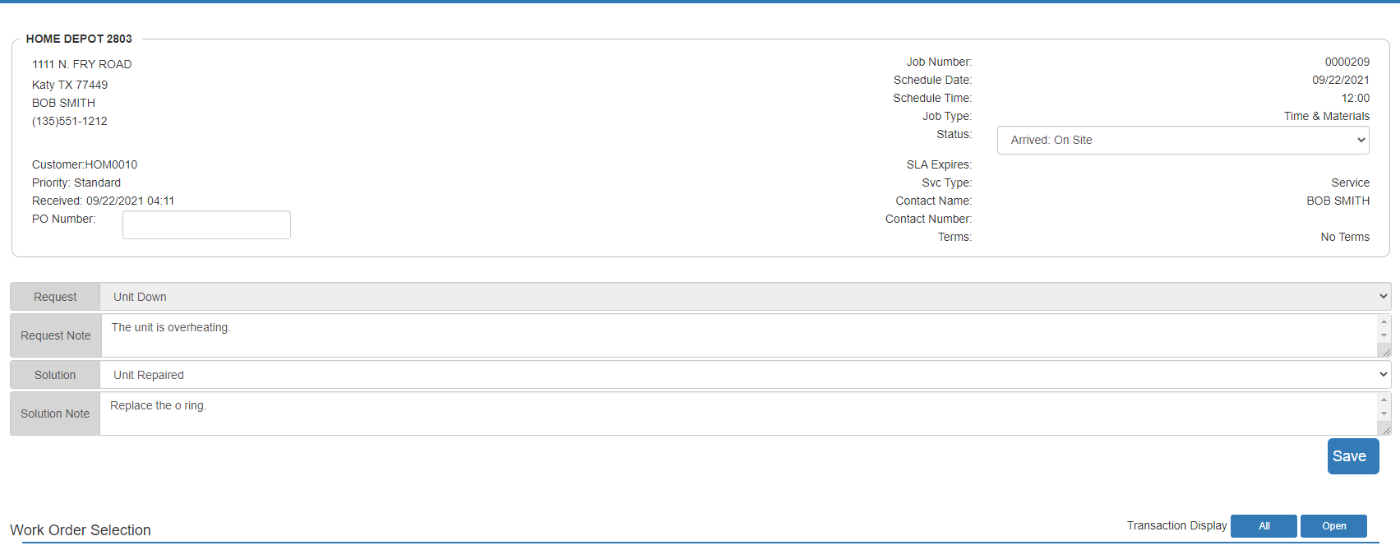Click the Work Order Selection heading
This screenshot has height=550, width=1400.
[80, 530]
